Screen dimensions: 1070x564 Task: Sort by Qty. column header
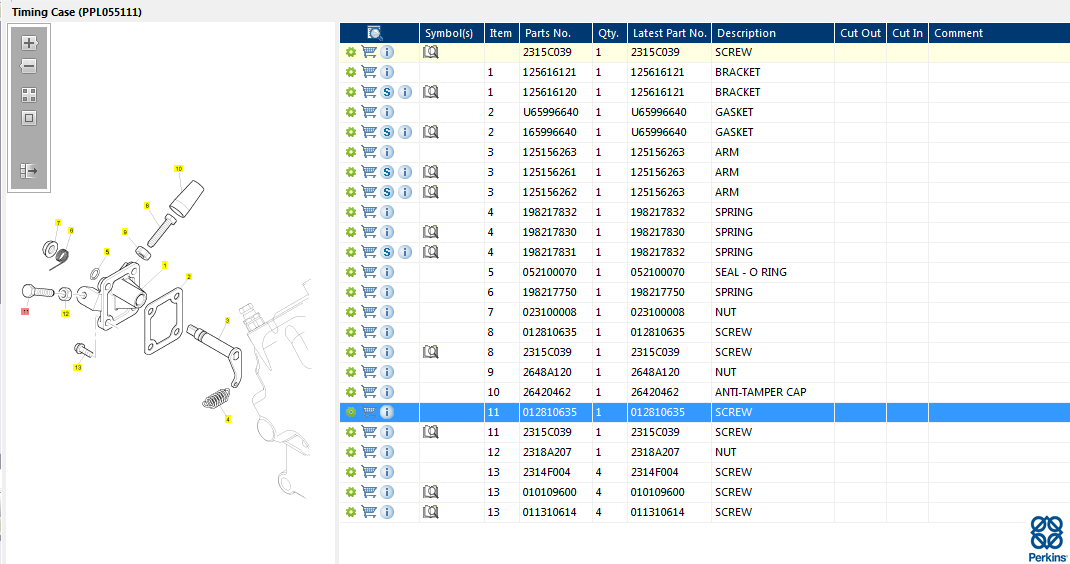click(x=609, y=33)
